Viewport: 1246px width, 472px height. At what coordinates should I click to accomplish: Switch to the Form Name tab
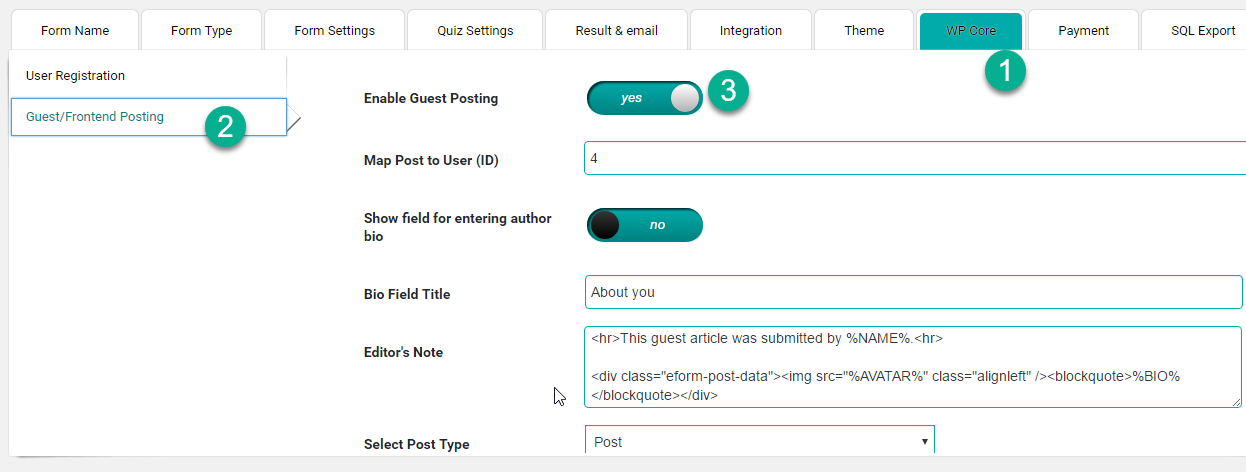[x=75, y=30]
